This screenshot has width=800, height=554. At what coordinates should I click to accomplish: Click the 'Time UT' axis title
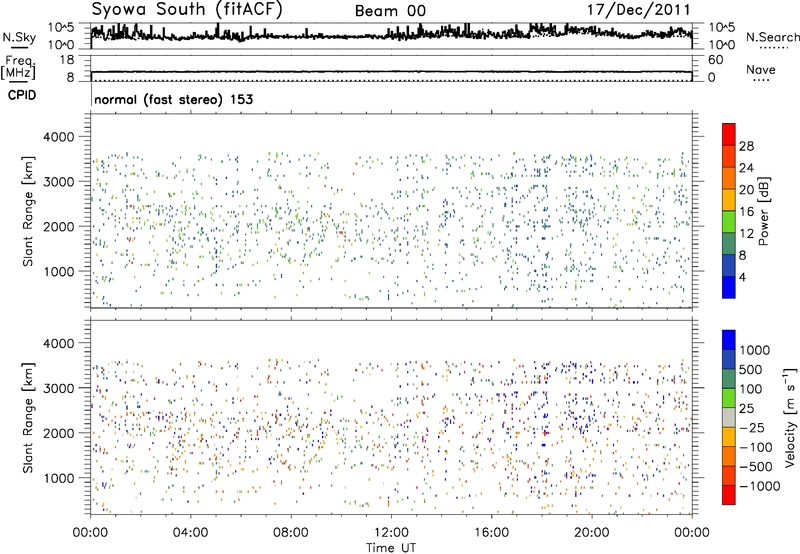391,547
